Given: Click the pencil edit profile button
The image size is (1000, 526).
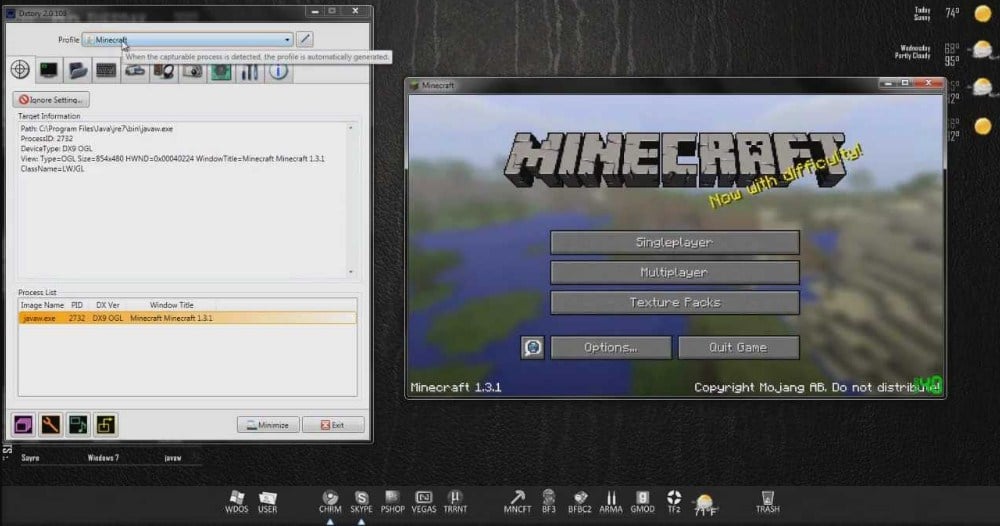Looking at the screenshot, I should (305, 40).
